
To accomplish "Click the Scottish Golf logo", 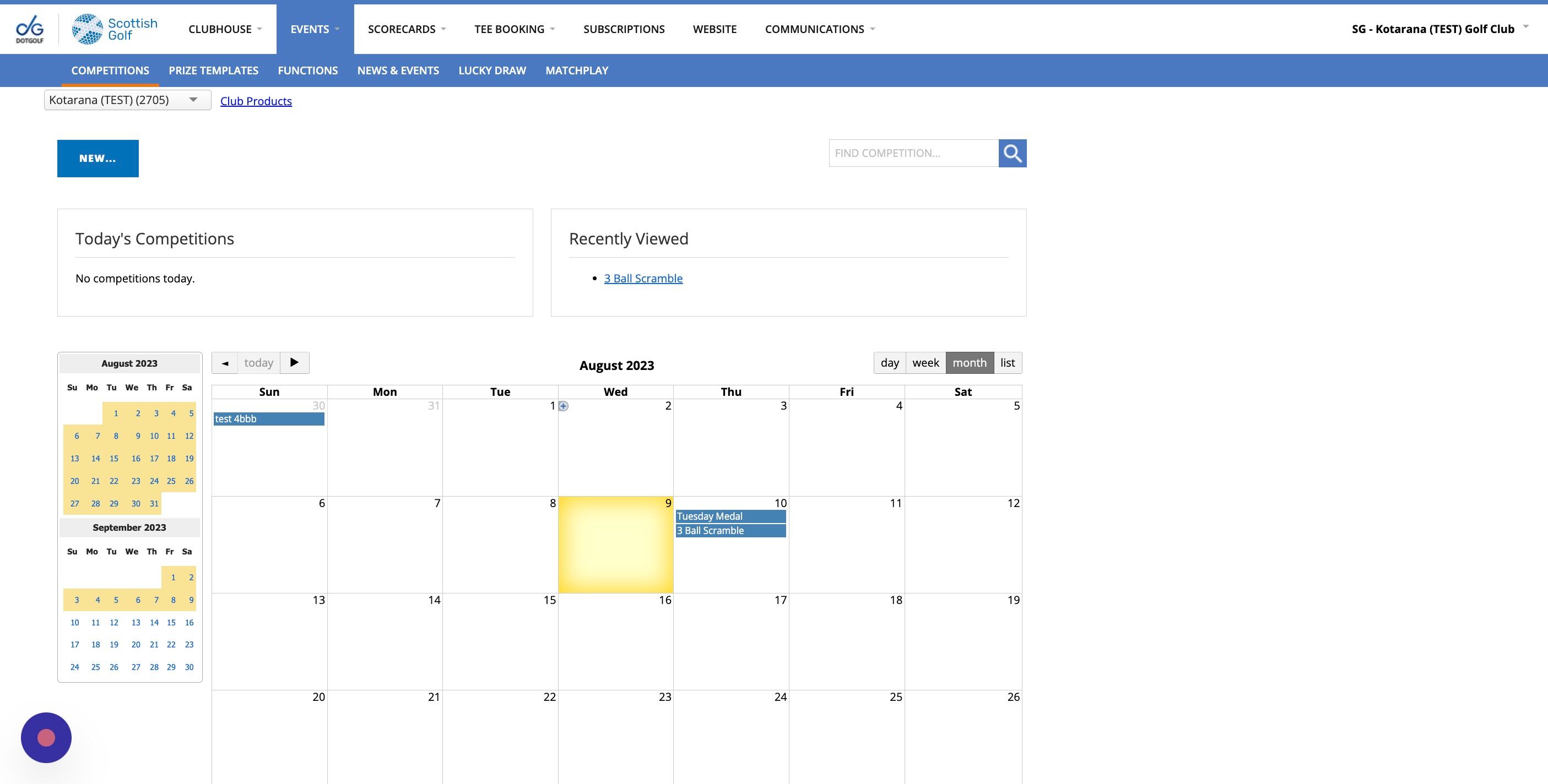I will [115, 29].
